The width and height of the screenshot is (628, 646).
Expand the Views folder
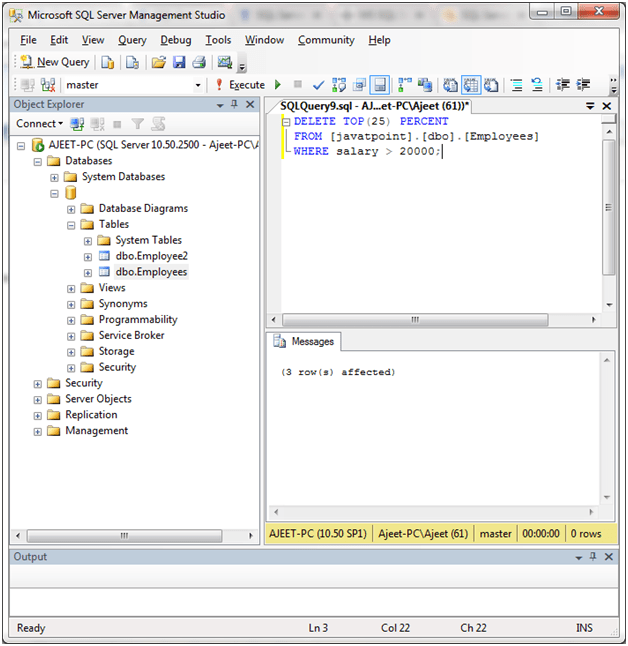[71, 289]
